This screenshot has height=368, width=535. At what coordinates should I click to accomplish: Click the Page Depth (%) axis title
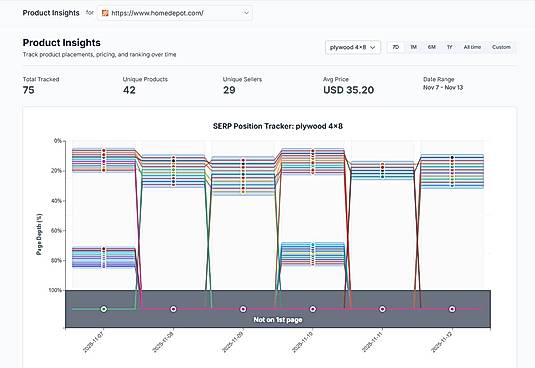coord(39,234)
